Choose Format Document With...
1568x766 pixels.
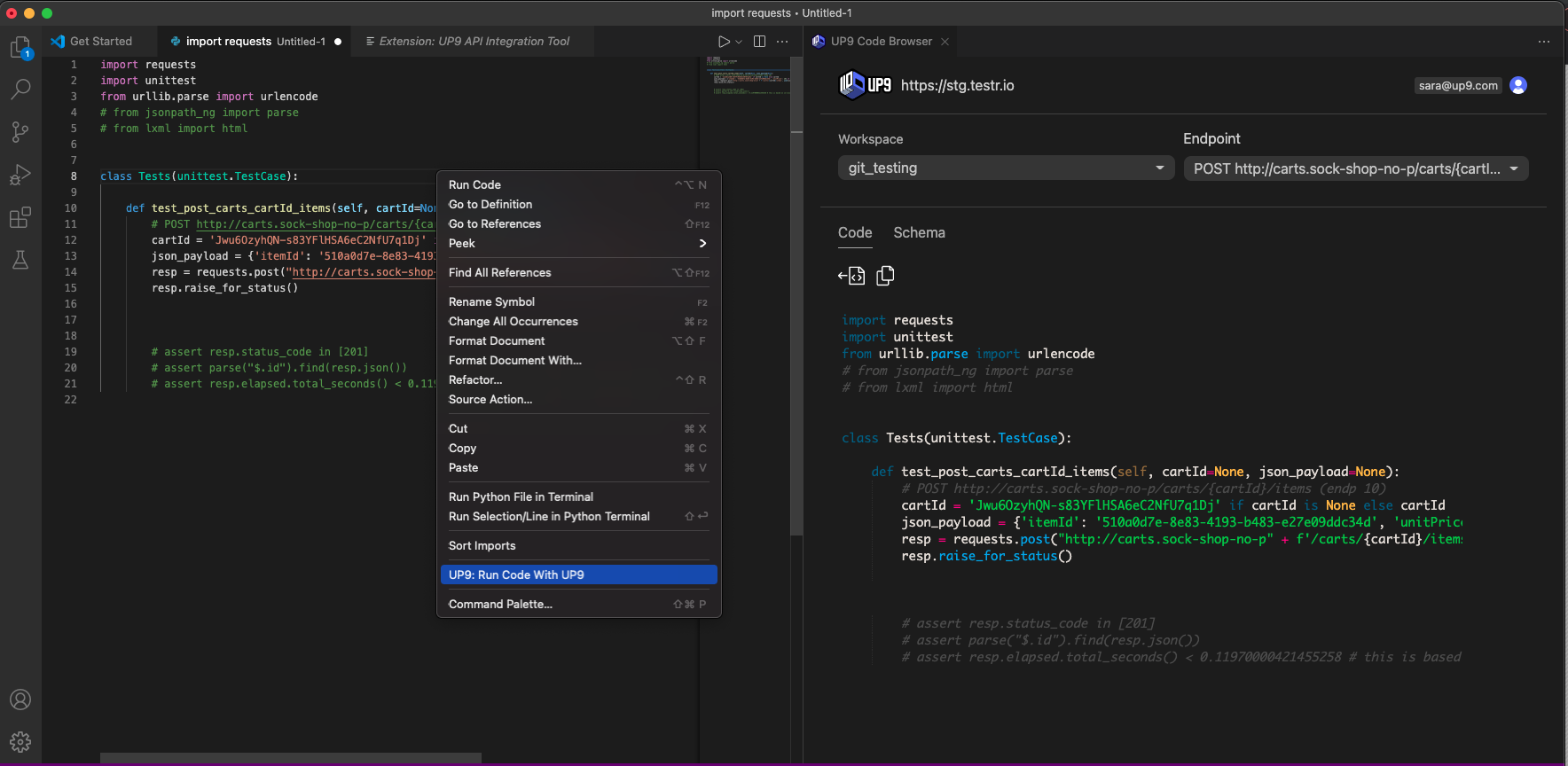point(578,361)
